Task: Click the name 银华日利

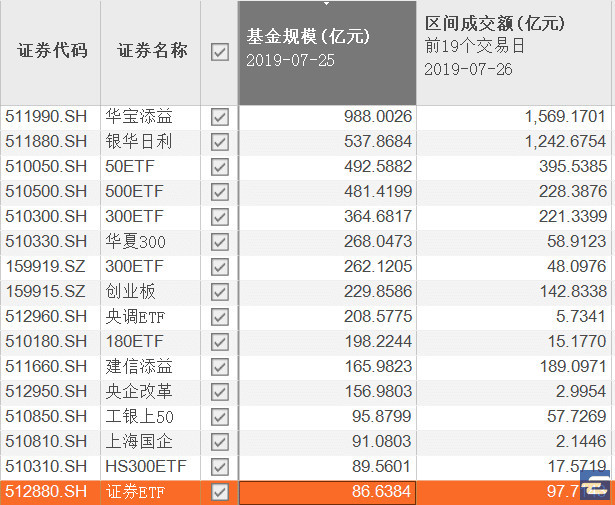Action: [x=139, y=142]
